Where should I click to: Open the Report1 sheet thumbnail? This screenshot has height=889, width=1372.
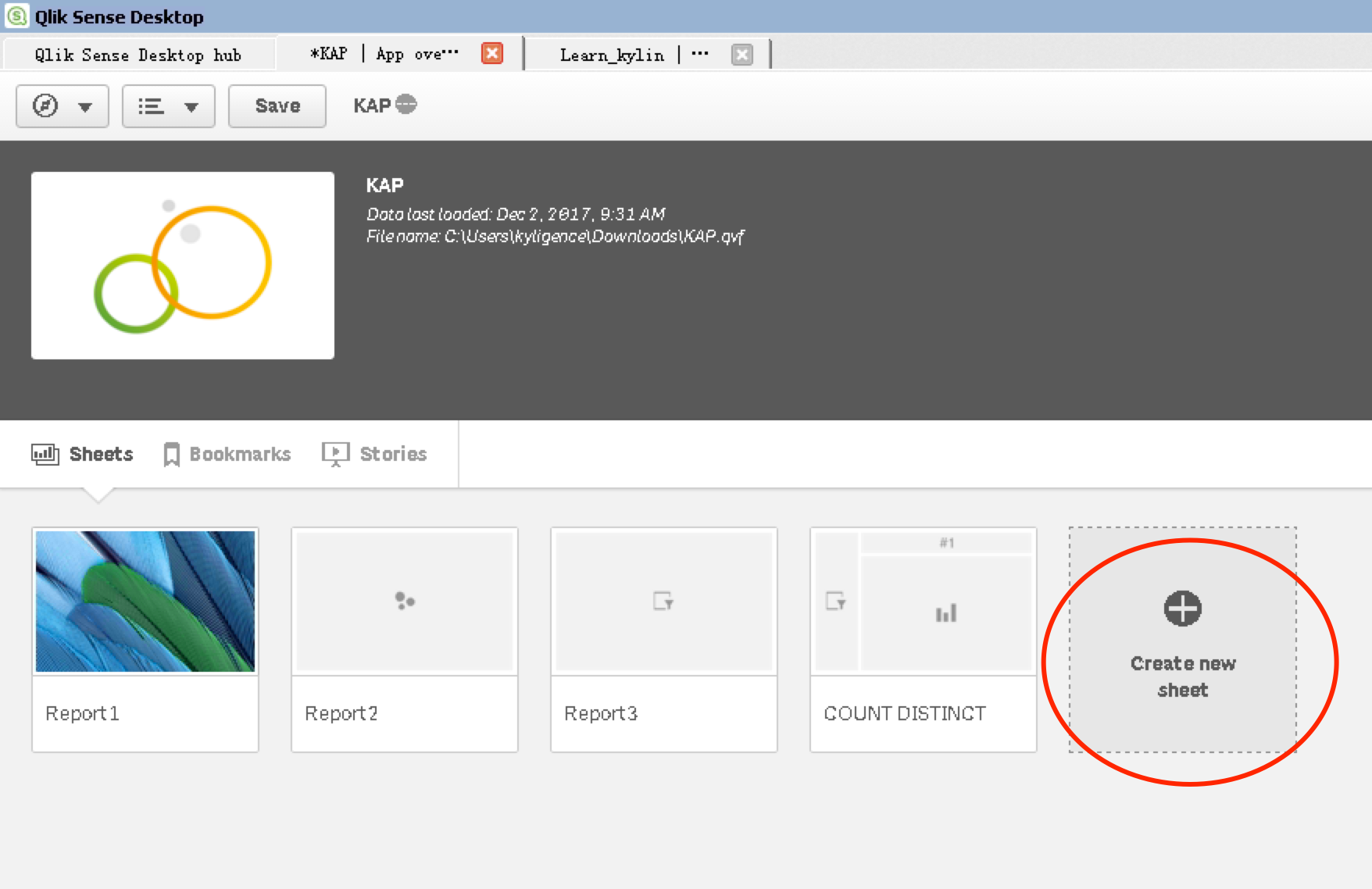[x=145, y=602]
